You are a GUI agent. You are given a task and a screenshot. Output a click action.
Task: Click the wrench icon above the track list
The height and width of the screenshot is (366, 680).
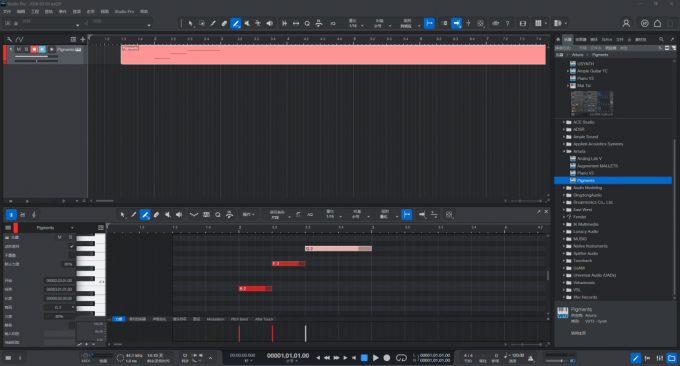pos(9,39)
